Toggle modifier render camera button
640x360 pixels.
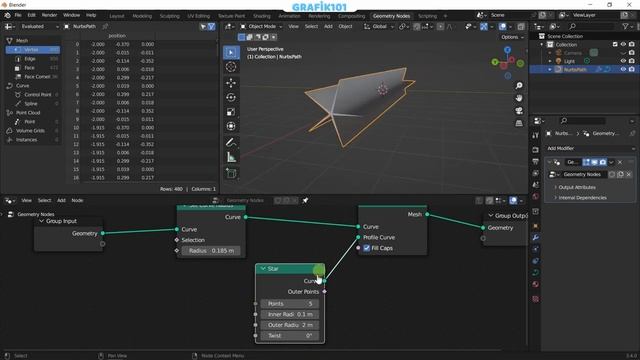[x=602, y=162]
